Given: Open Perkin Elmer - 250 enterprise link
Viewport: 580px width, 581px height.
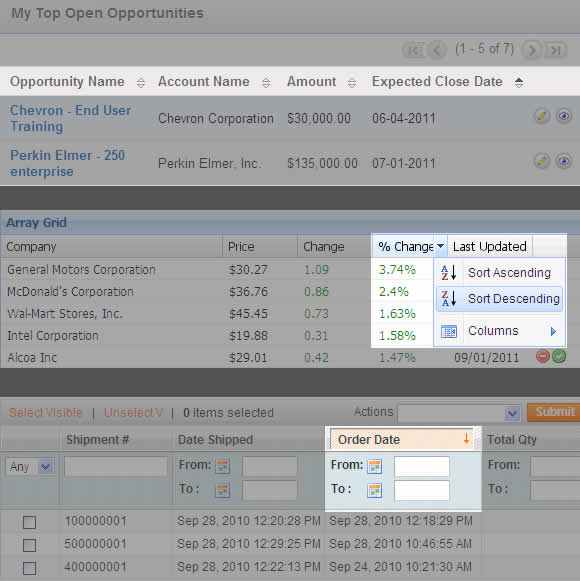Looking at the screenshot, I should (x=67, y=163).
